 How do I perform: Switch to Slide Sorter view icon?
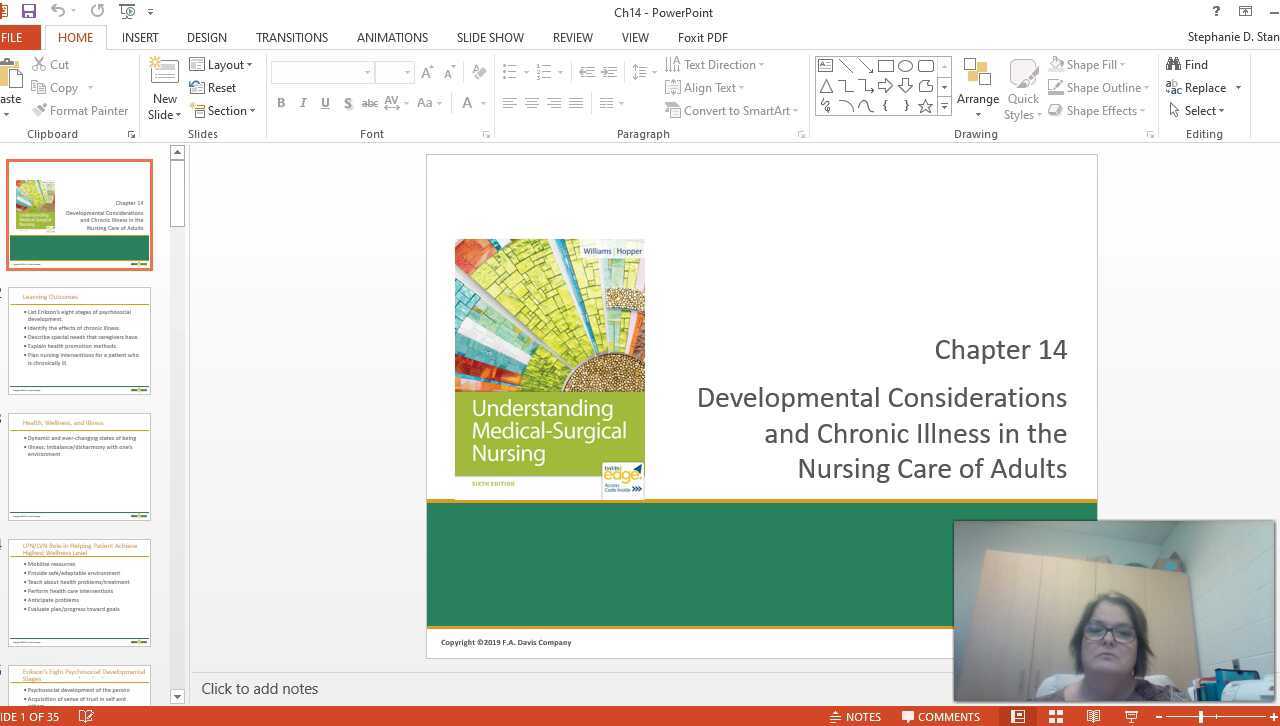(x=1055, y=716)
